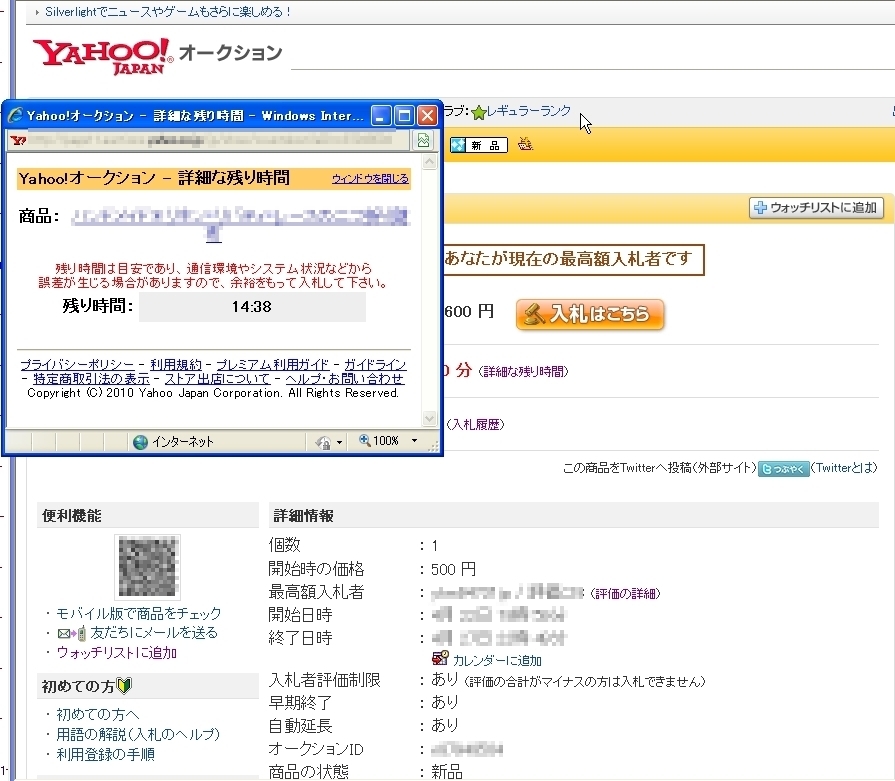Viewport: 895px width, 781px height.
Task: Click the あなたが現在の最高額入札者です notice
Action: (x=572, y=260)
